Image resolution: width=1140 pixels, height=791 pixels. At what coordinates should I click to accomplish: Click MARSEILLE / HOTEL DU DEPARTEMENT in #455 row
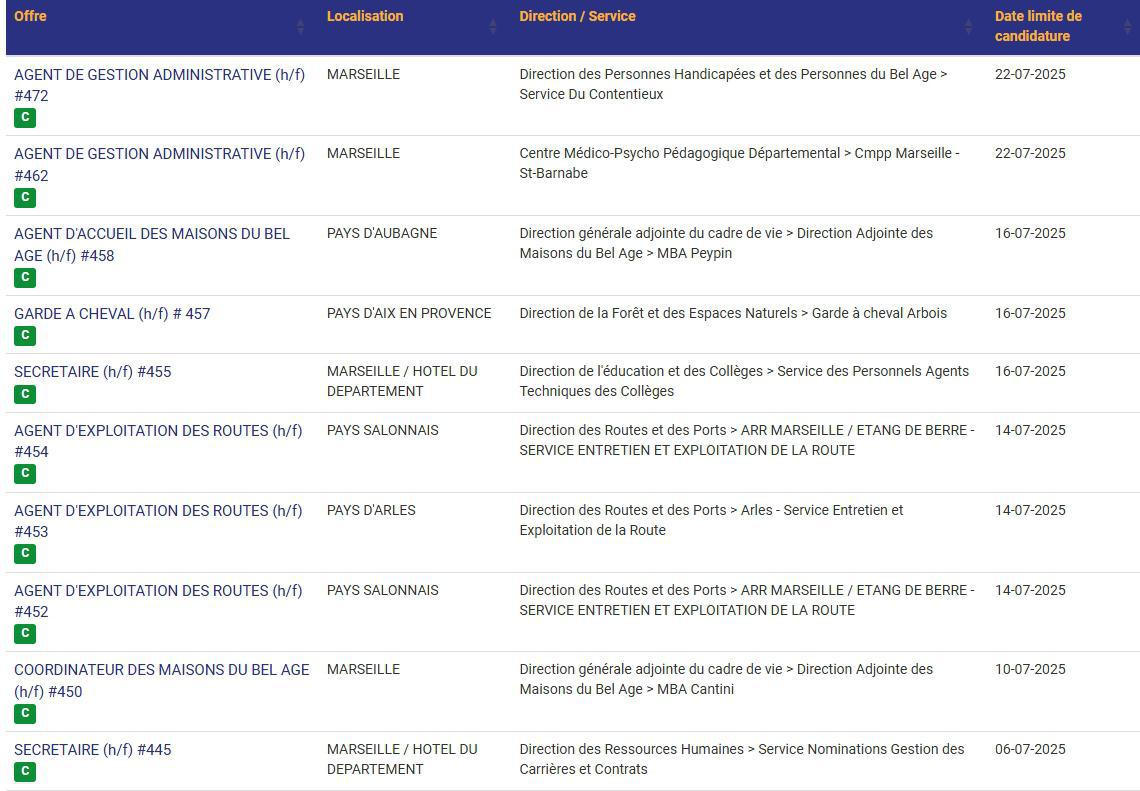[x=402, y=381]
